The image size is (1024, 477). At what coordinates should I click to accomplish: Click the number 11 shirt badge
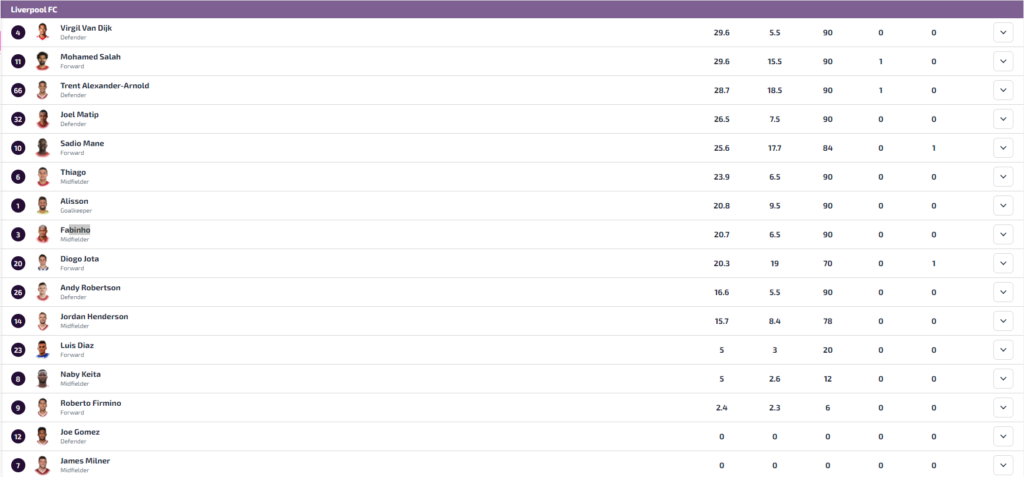coord(18,61)
